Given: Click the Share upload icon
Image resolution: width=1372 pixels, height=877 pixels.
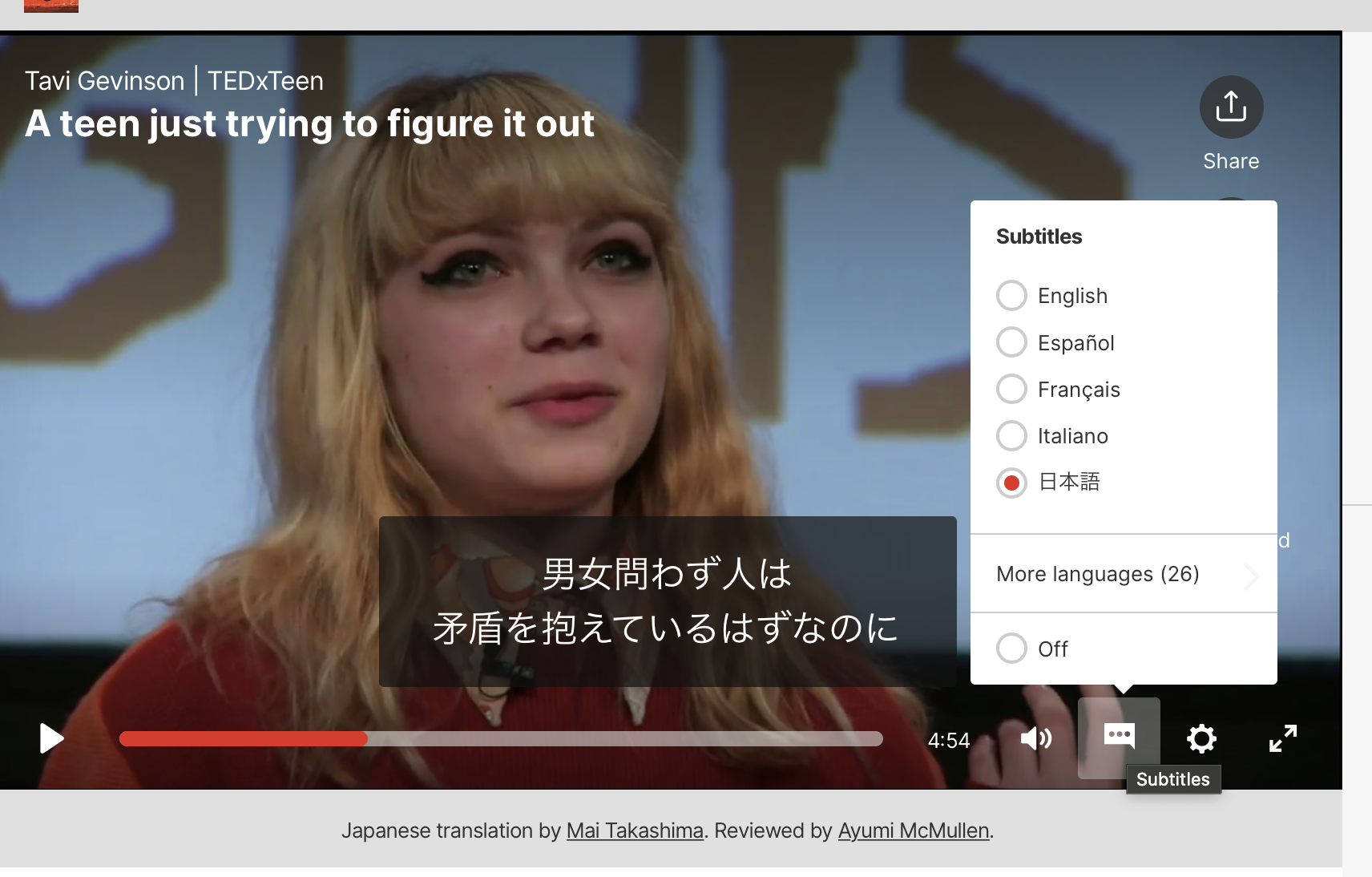Looking at the screenshot, I should (x=1231, y=107).
